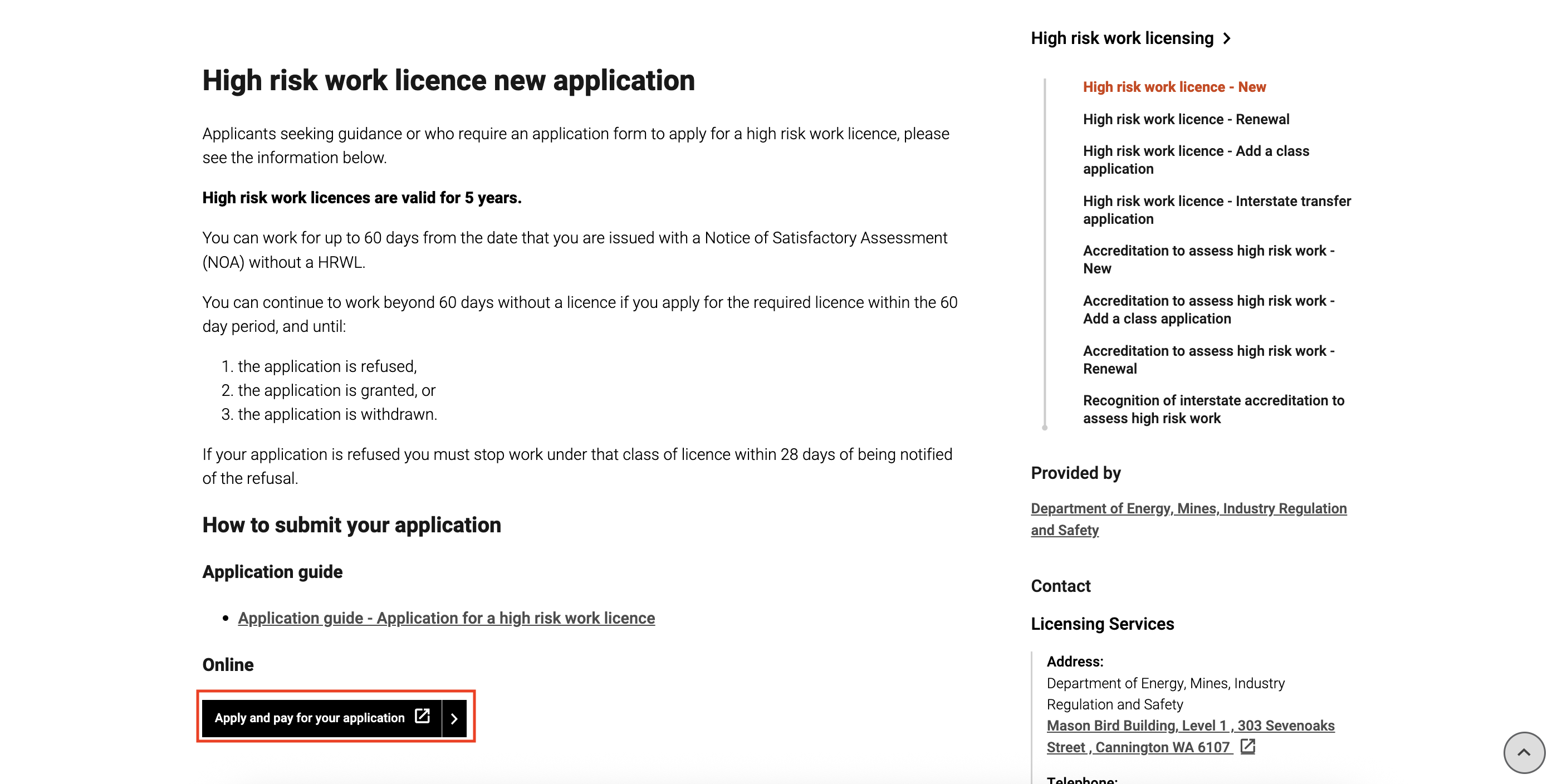The width and height of the screenshot is (1557, 784).
Task: Click the external link icon on the Apply button
Action: click(x=422, y=716)
